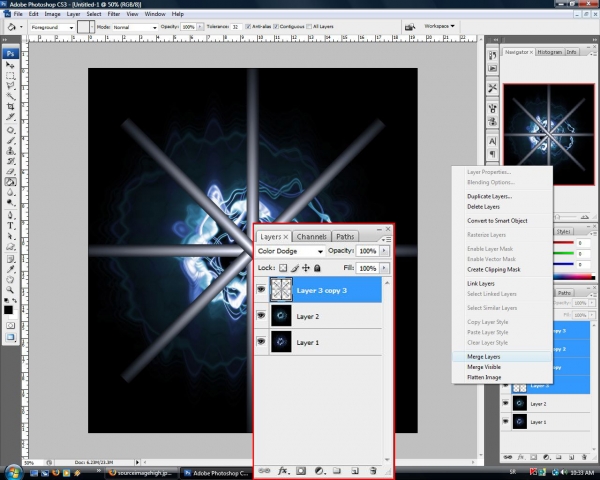Open the enlarged Layers panel flyout menu

pyautogui.click(x=386, y=239)
